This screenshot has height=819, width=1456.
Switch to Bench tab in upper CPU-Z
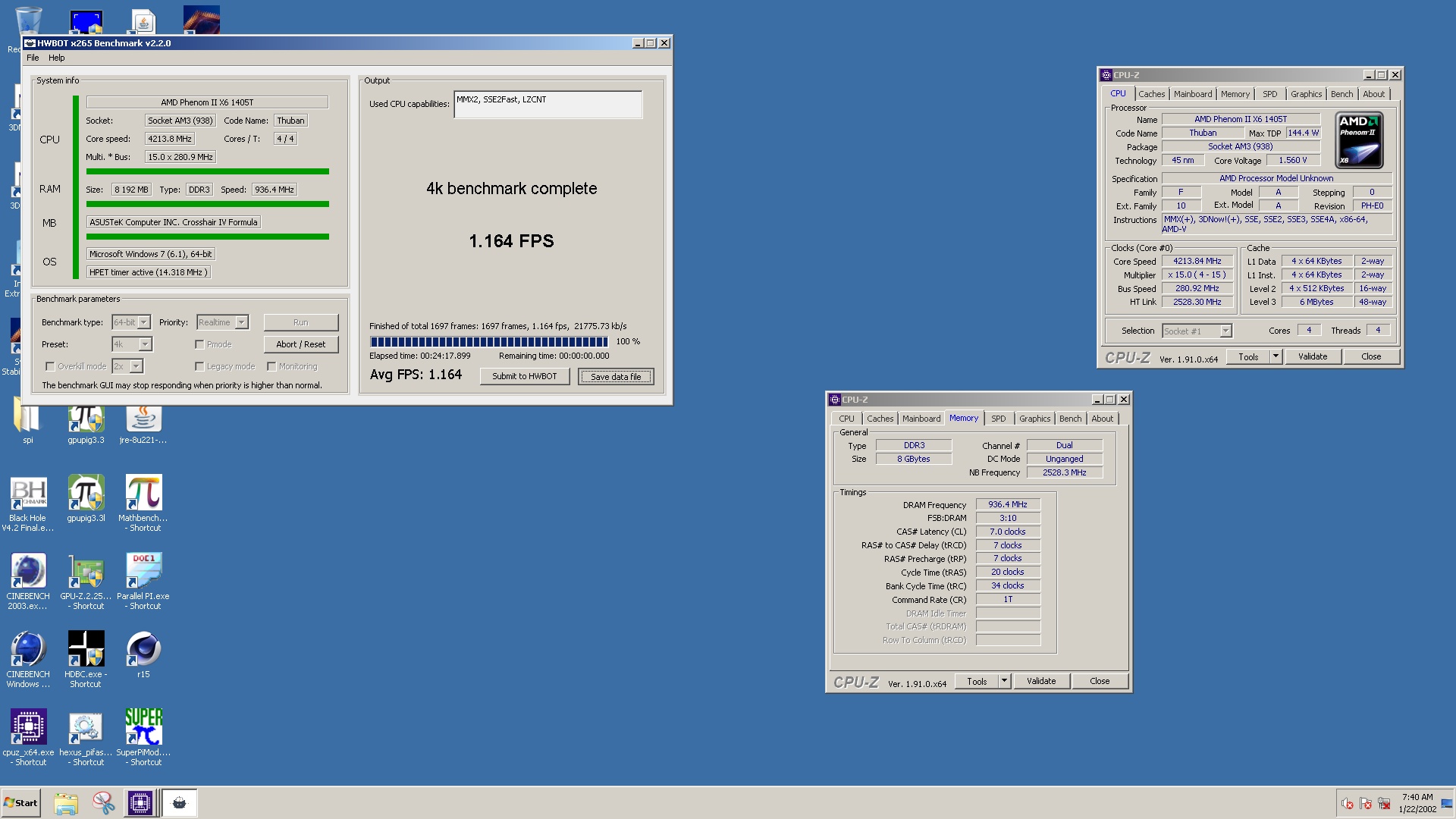point(1341,94)
